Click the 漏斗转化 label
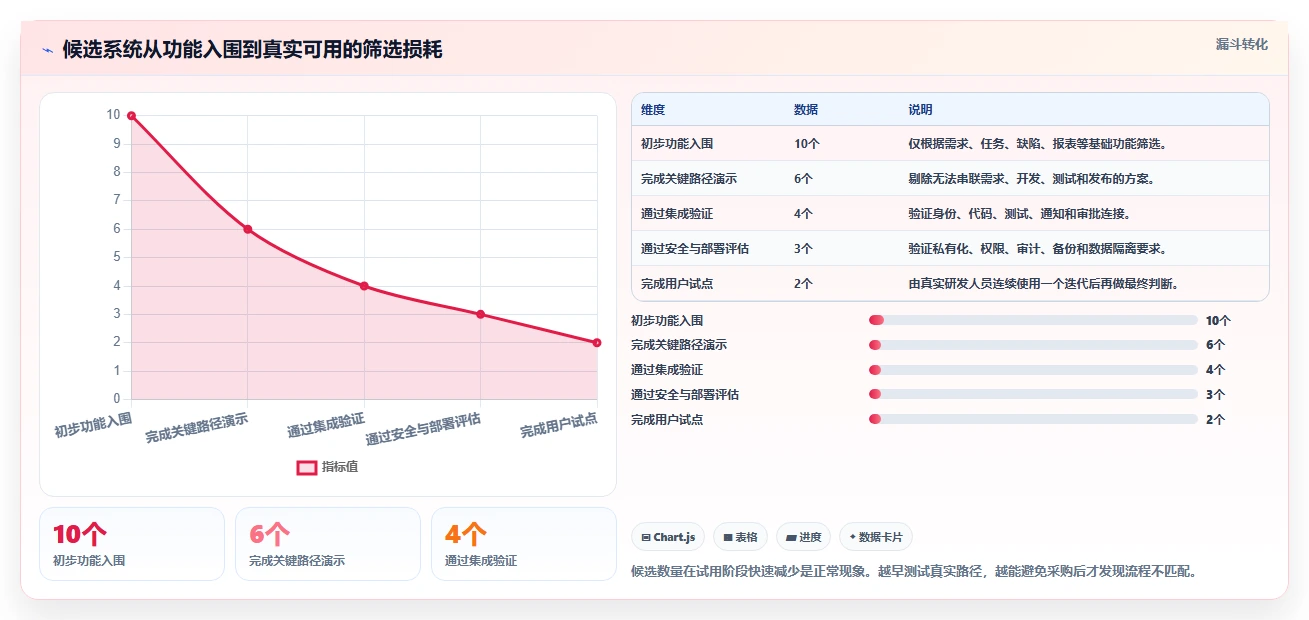Viewport: 1309px width, 620px height. point(1242,45)
